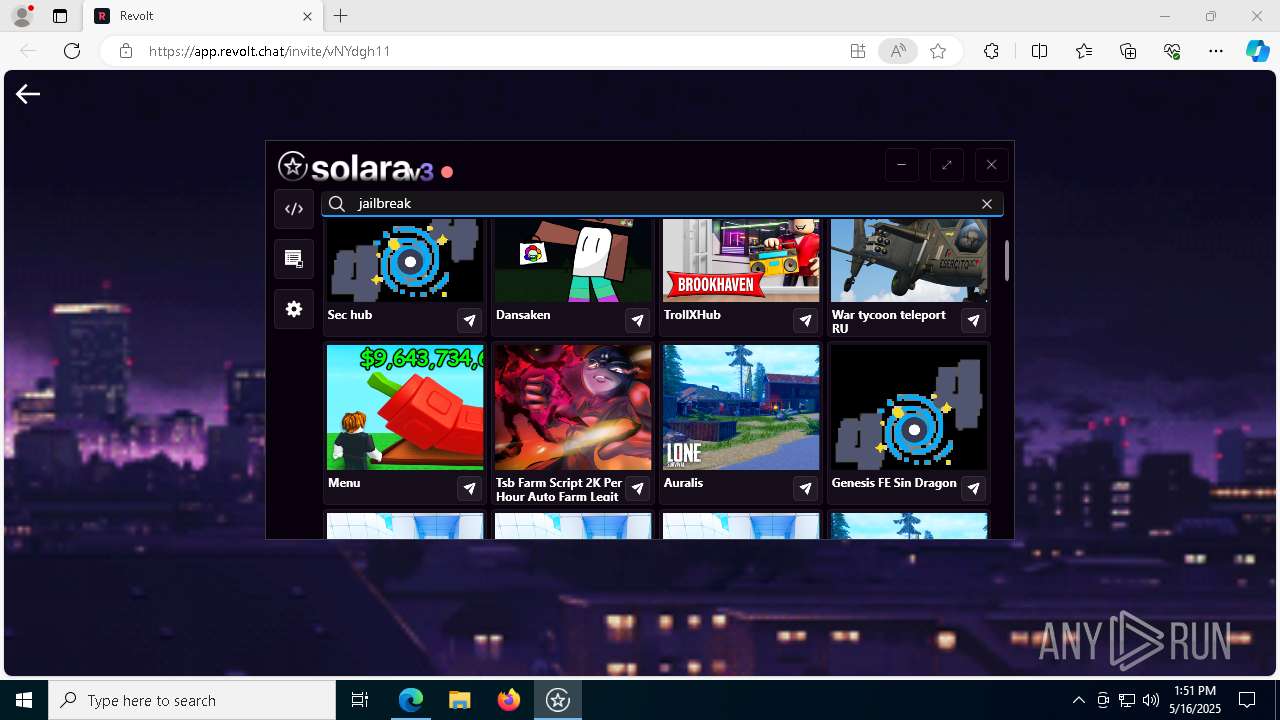Open the Genesis FE Sin Dragon thumbnail
Viewport: 1280px width, 720px height.
909,408
